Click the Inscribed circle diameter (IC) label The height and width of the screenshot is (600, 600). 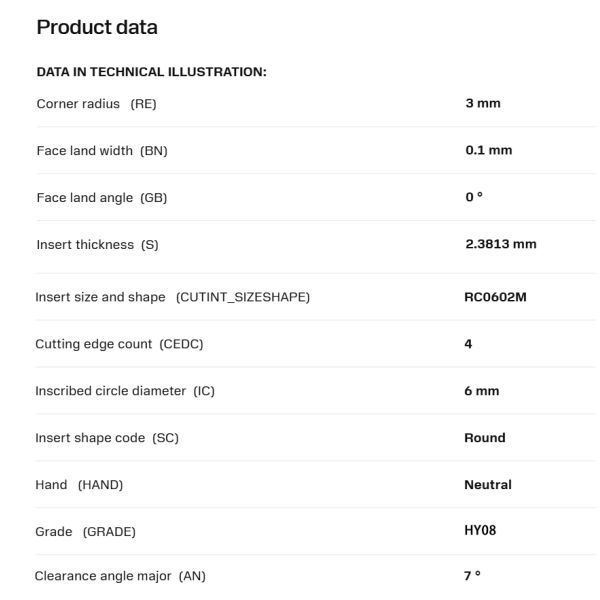point(125,391)
